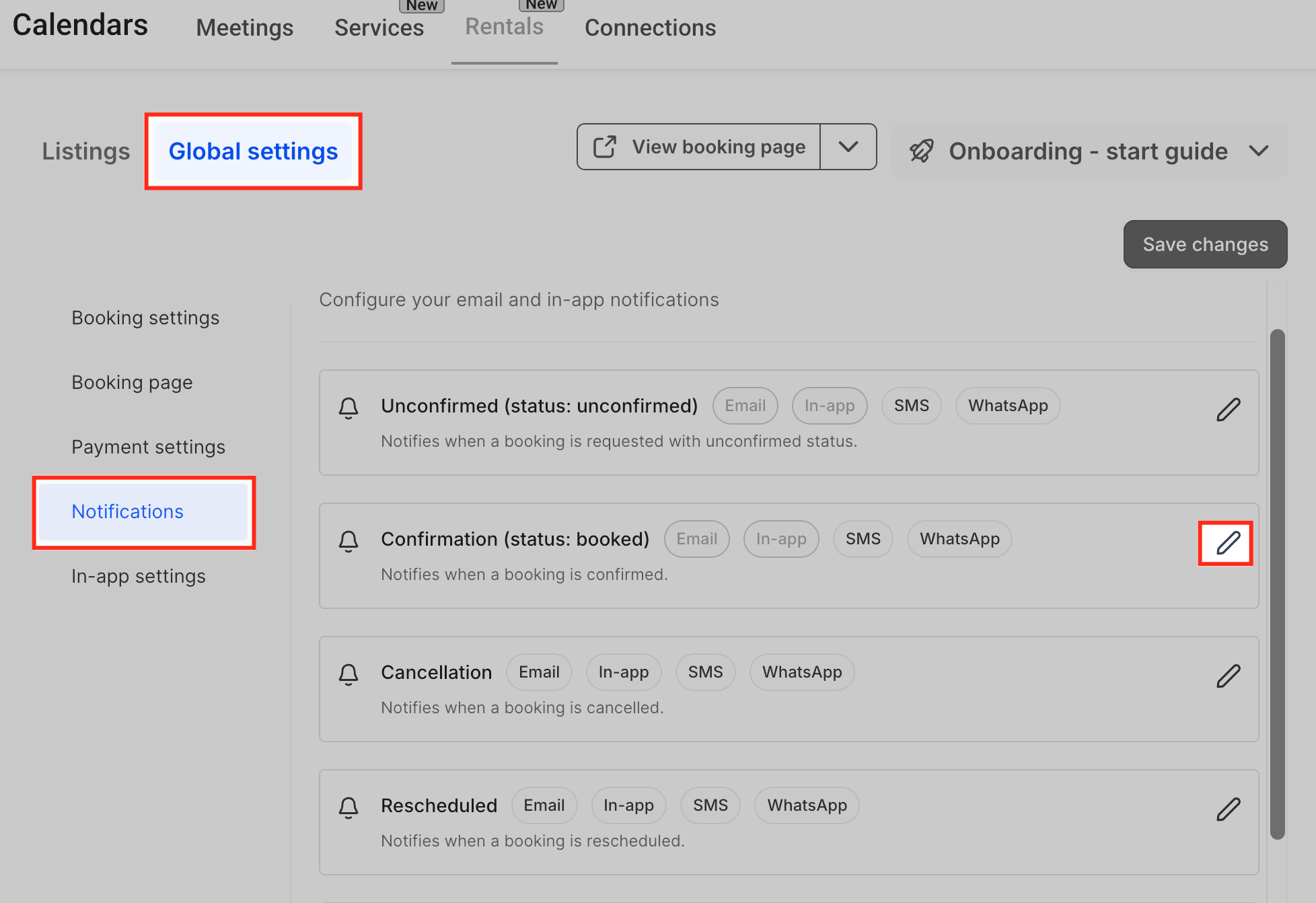Toggle WhatsApp chip in Cancellation row
Screen dimensions: 1316x903
pyautogui.click(x=802, y=672)
